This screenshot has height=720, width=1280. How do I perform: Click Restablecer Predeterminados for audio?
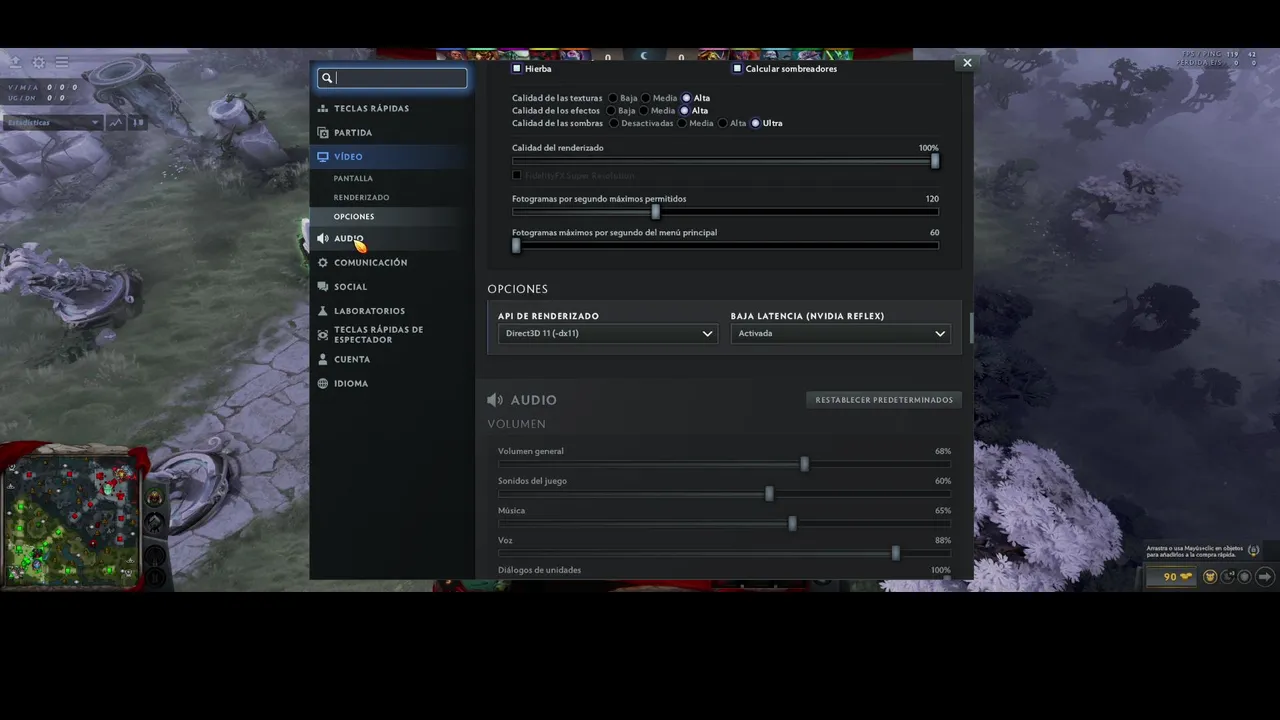[x=884, y=400]
